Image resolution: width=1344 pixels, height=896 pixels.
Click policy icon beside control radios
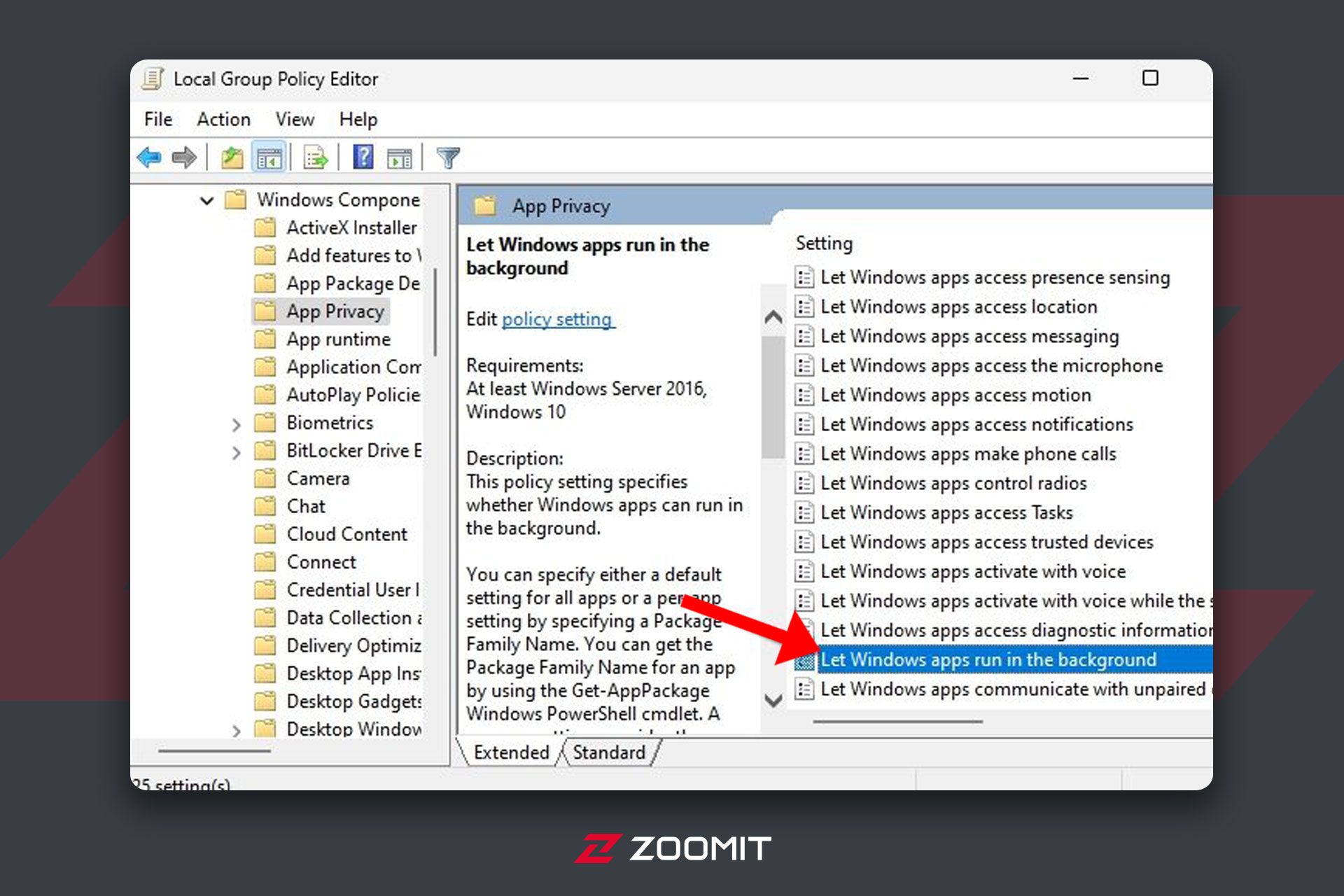tap(804, 483)
